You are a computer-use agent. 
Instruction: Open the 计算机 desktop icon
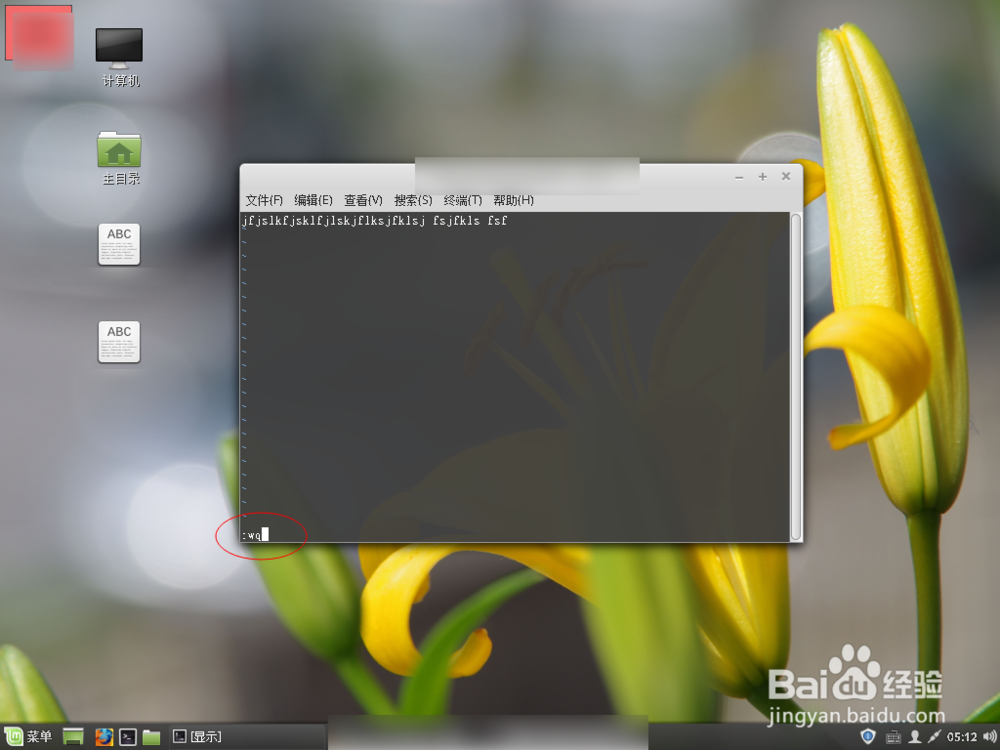pos(119,50)
